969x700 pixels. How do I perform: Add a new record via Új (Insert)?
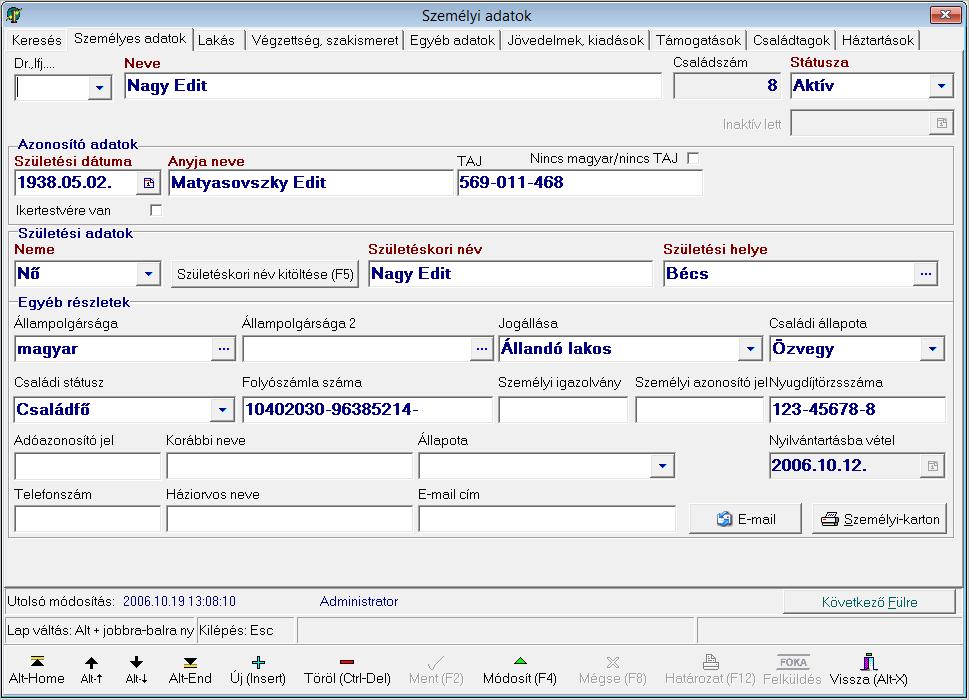[258, 670]
